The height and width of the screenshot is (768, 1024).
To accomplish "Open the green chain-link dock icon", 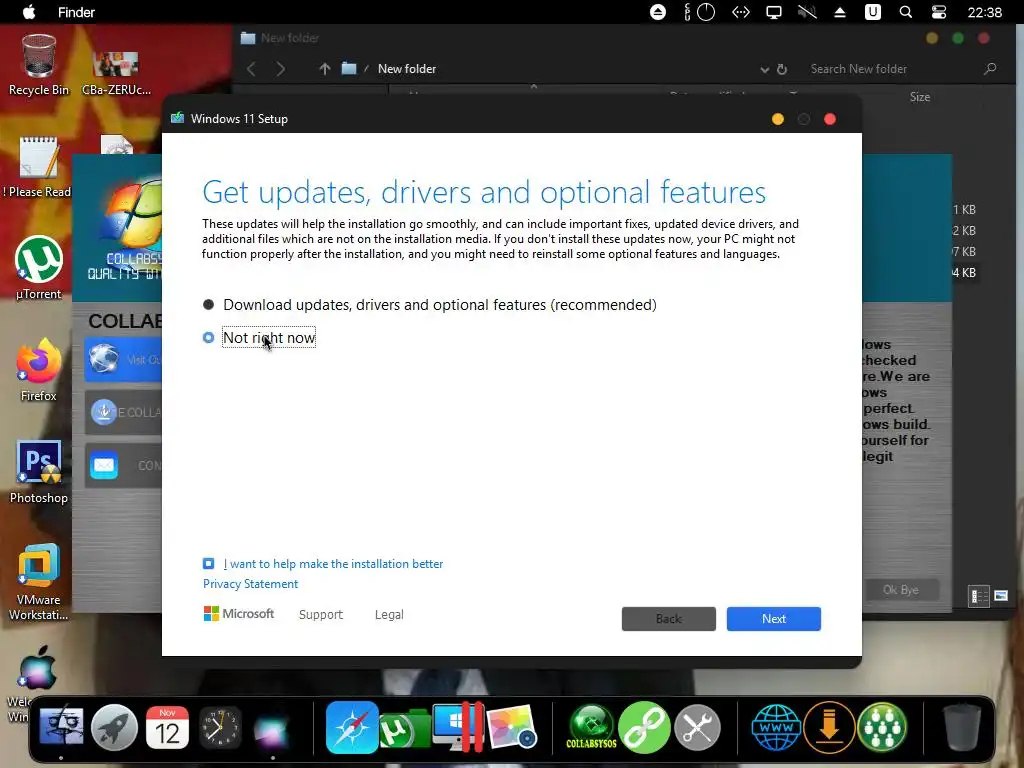I will [x=645, y=727].
